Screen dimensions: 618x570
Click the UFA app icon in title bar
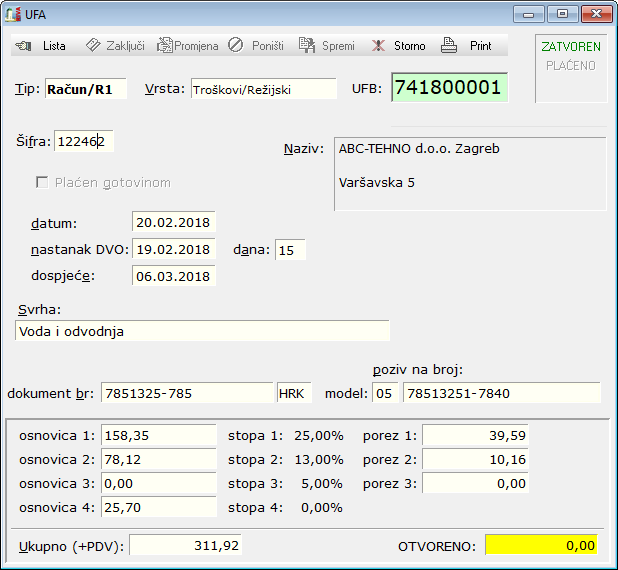13,14
